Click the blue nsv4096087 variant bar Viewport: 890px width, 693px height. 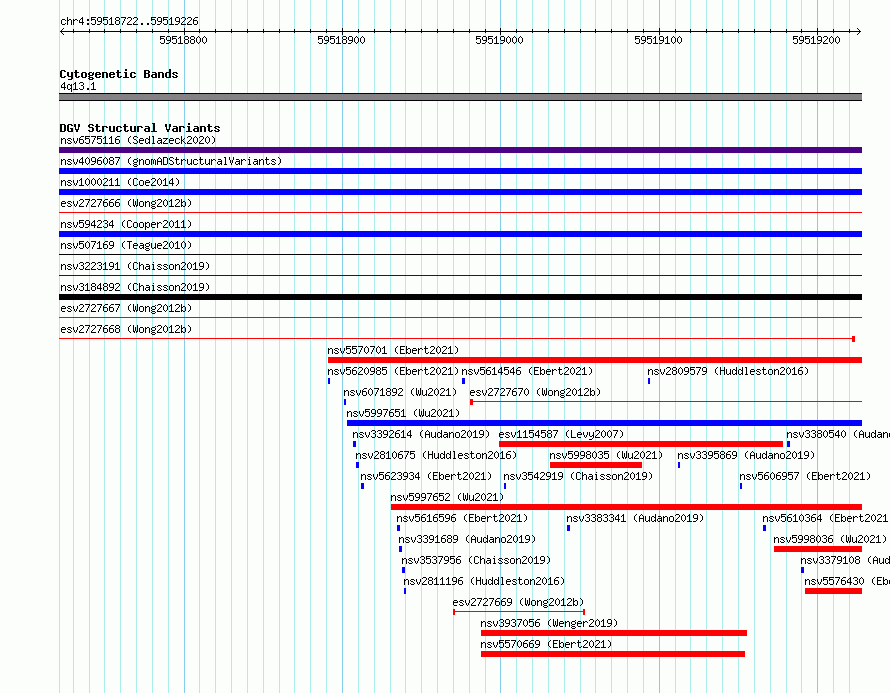coord(460,171)
